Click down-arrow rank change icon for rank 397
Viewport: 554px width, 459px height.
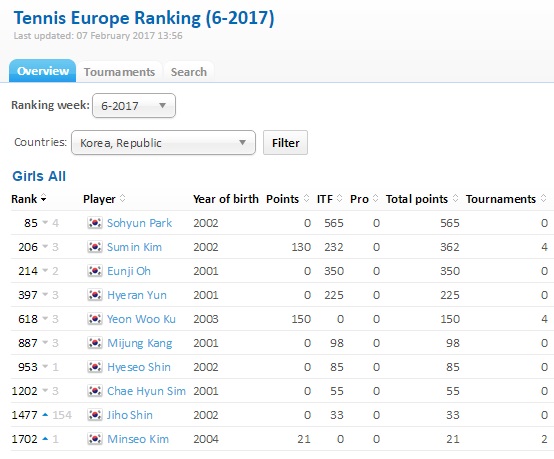[x=45, y=295]
